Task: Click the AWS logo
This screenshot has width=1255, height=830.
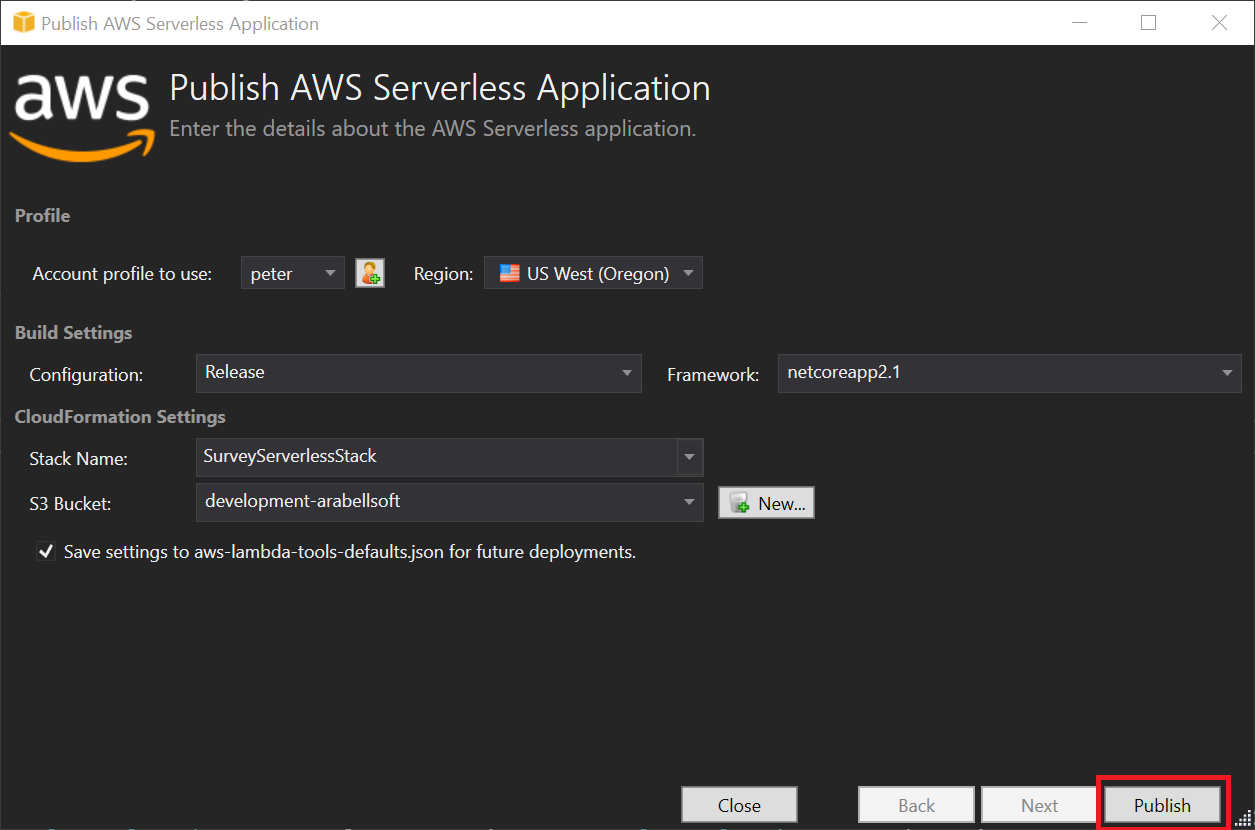Action: [x=83, y=115]
